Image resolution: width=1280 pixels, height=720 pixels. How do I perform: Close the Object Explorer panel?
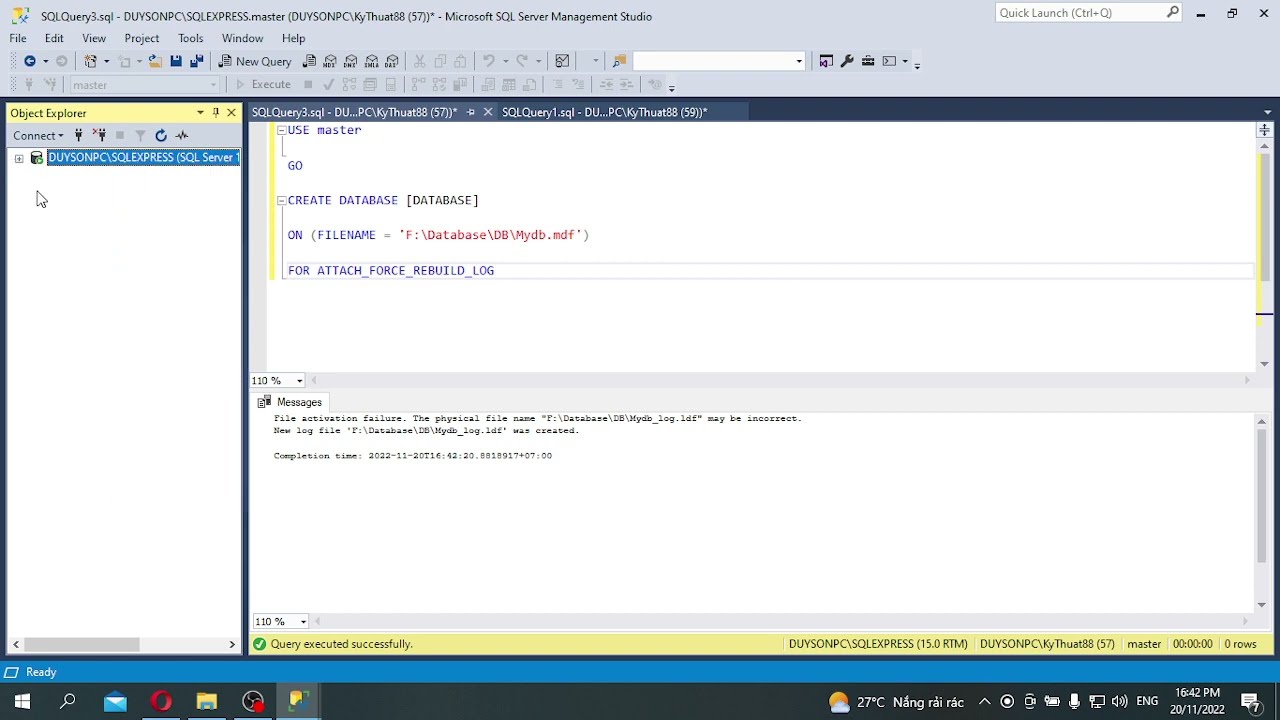point(231,113)
